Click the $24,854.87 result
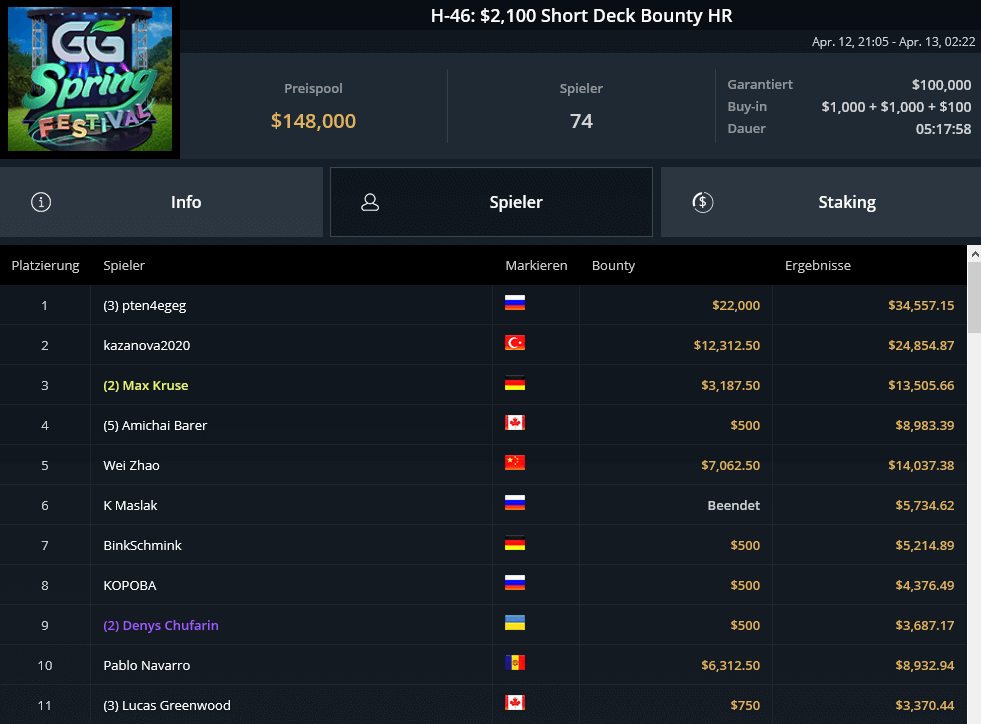 (x=921, y=345)
